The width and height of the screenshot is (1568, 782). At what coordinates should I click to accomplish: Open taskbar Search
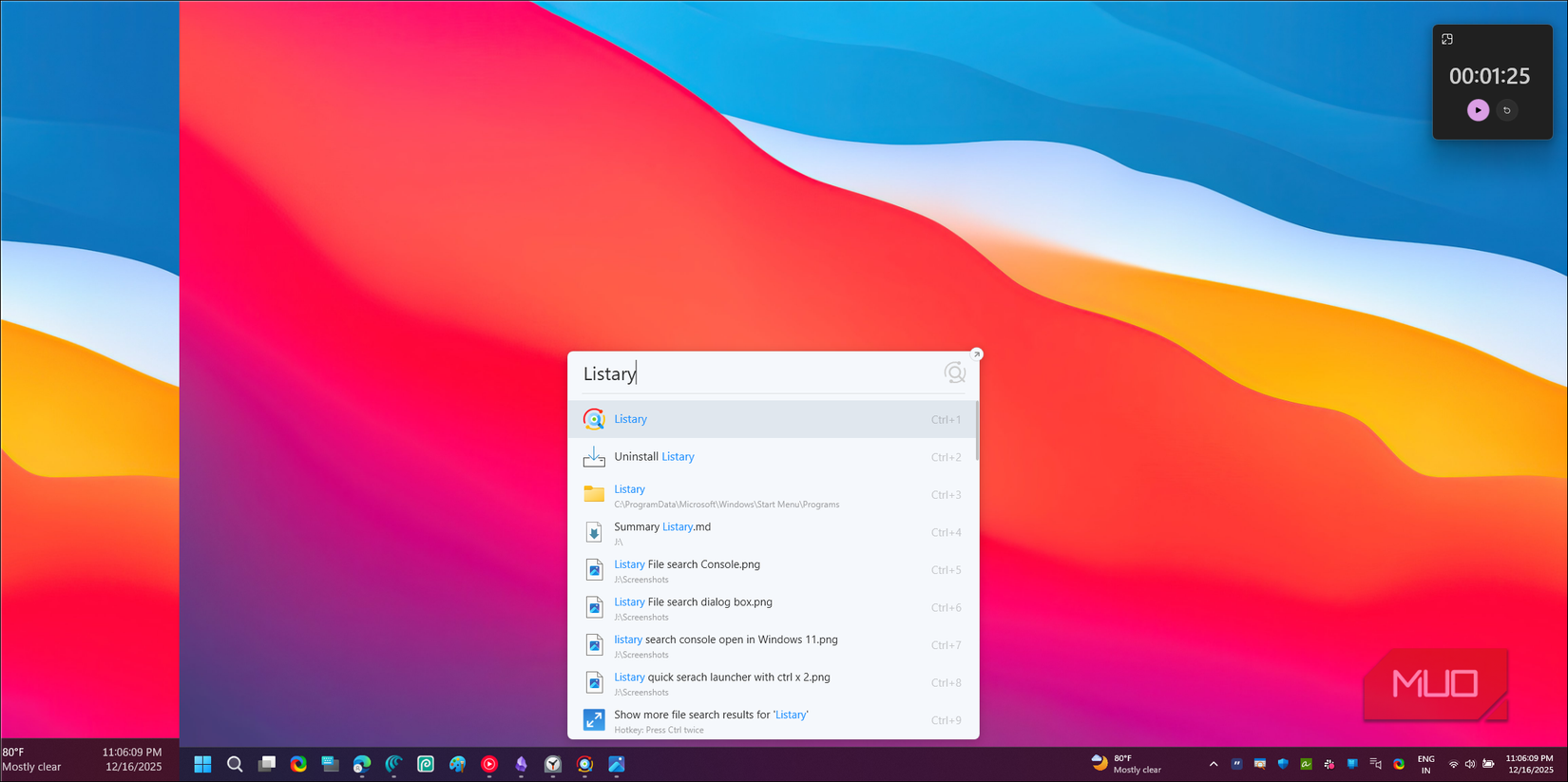coord(235,764)
